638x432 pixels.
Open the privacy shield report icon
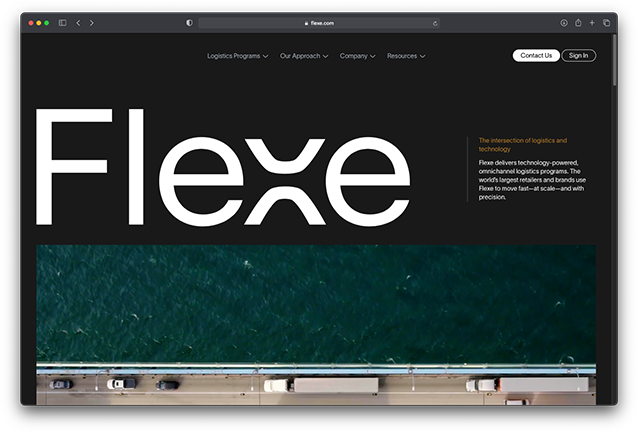point(189,23)
